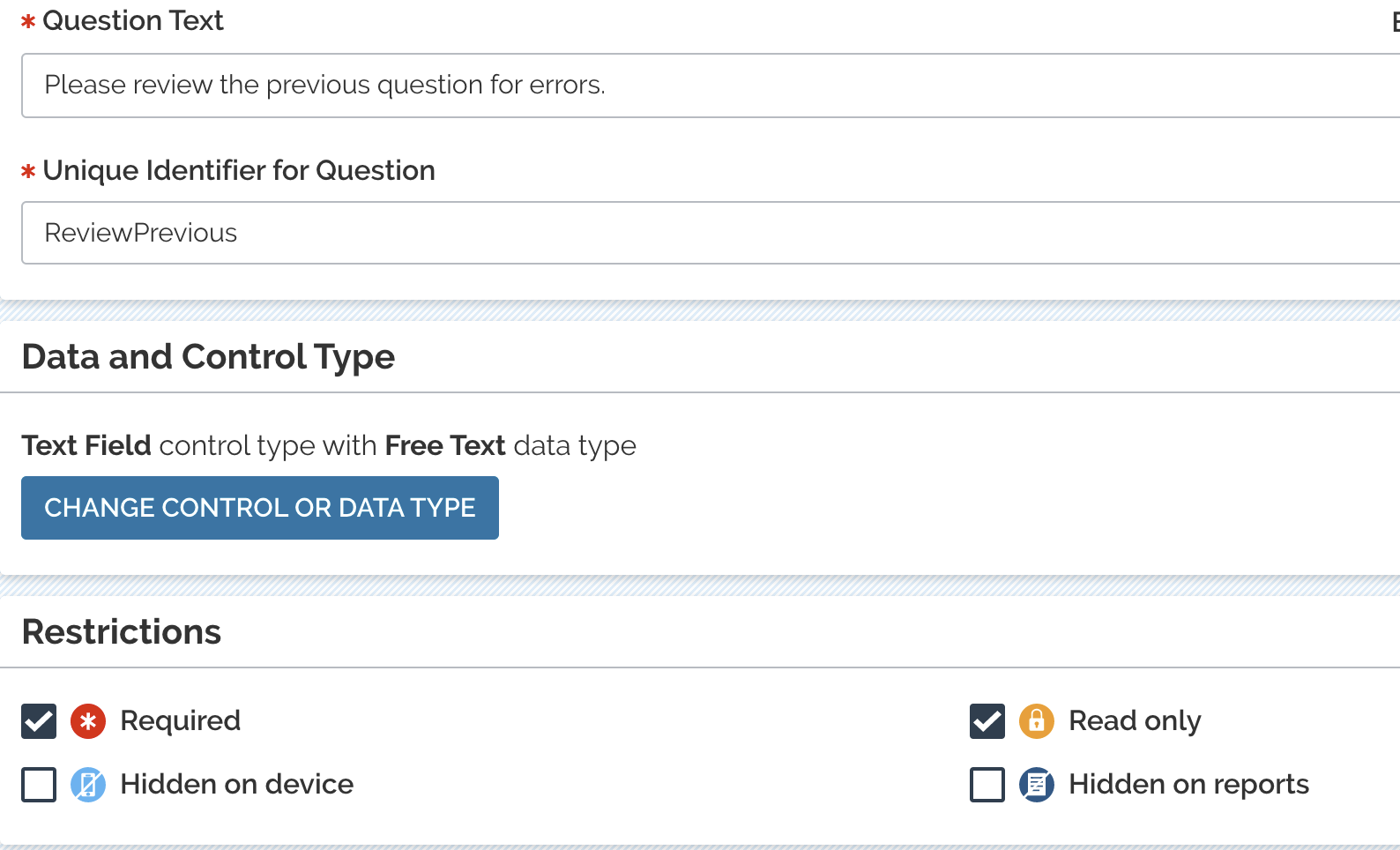Enable the Hidden on reports checkbox
Viewport: 1400px width, 850px height.
tap(987, 785)
